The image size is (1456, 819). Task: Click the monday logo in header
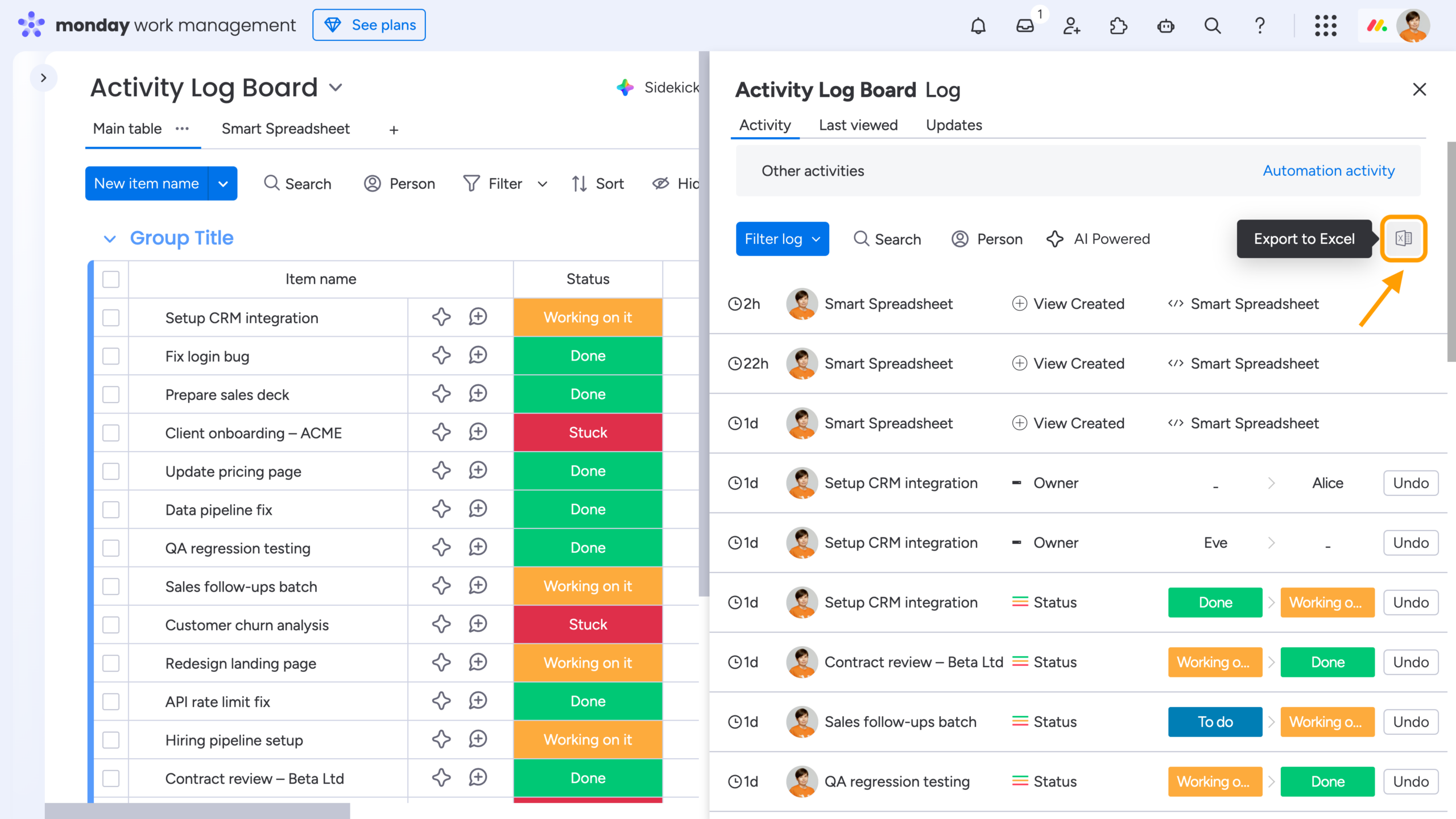31,24
